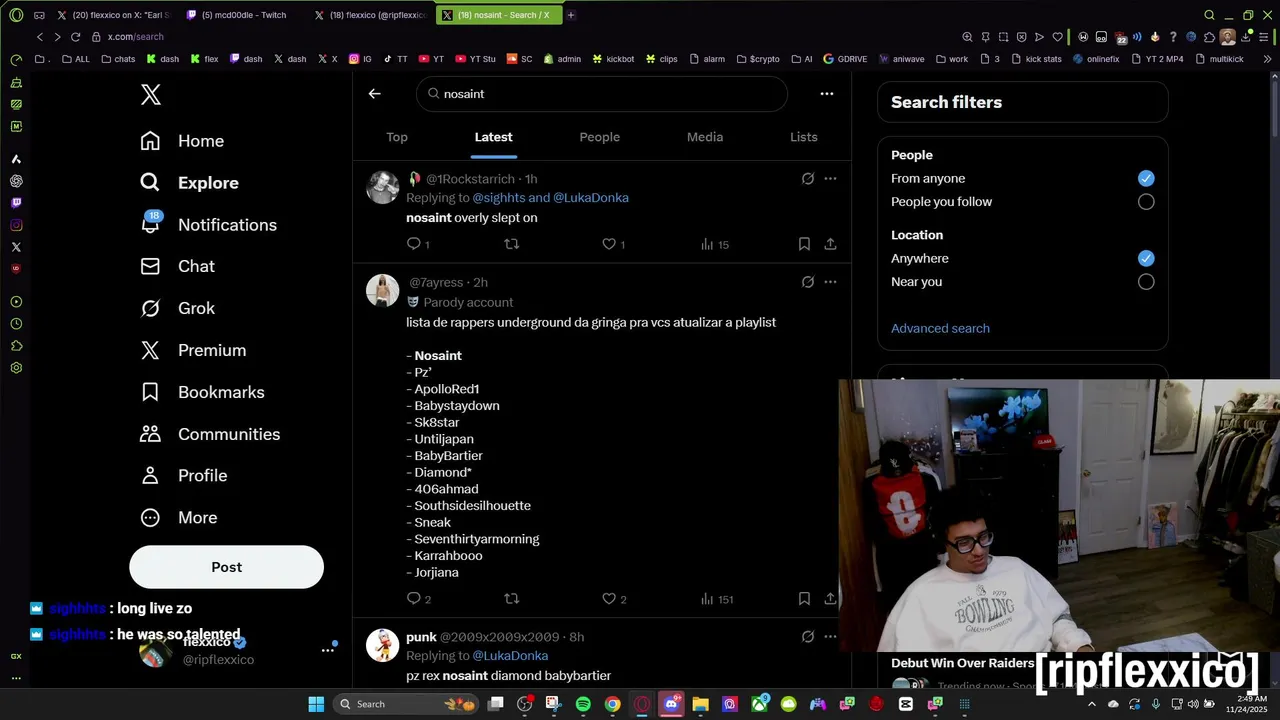
Task: Expand the bookmarks bar overflow chevron
Action: click(x=1267, y=59)
